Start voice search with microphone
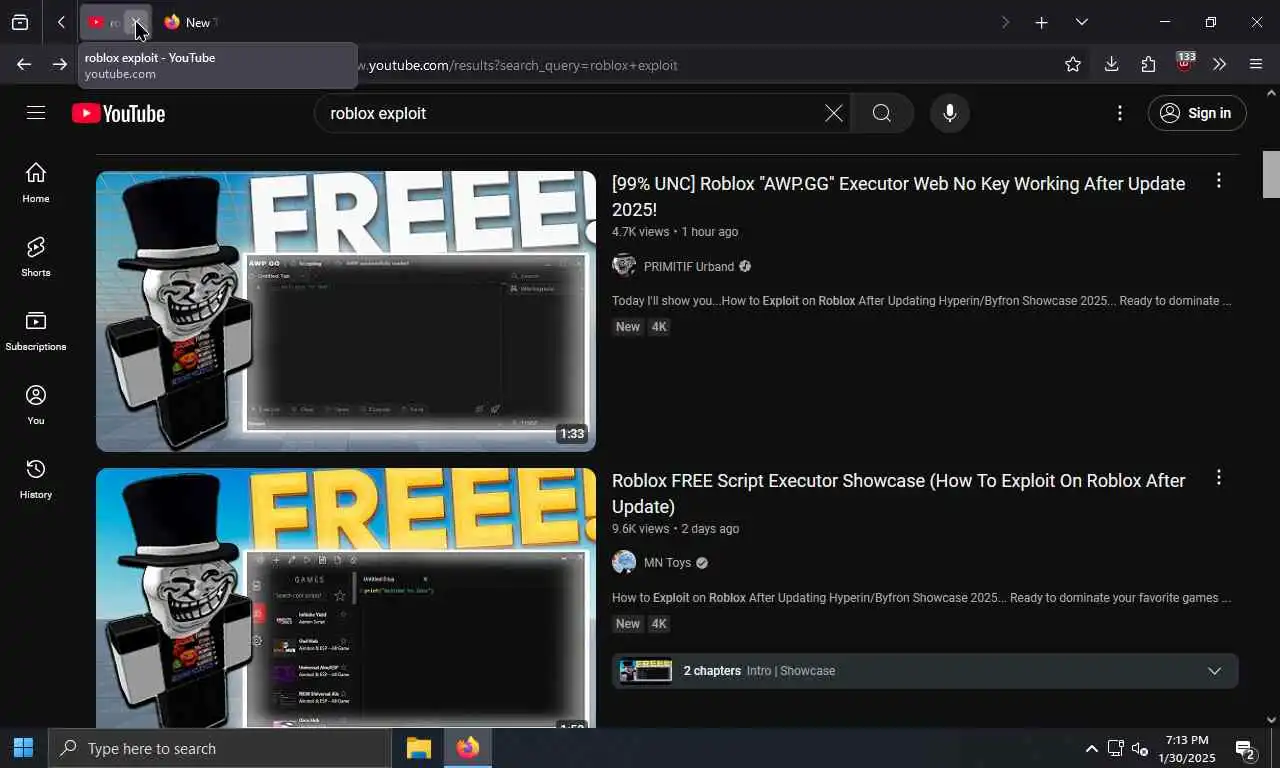This screenshot has height=768, width=1280. coord(950,113)
